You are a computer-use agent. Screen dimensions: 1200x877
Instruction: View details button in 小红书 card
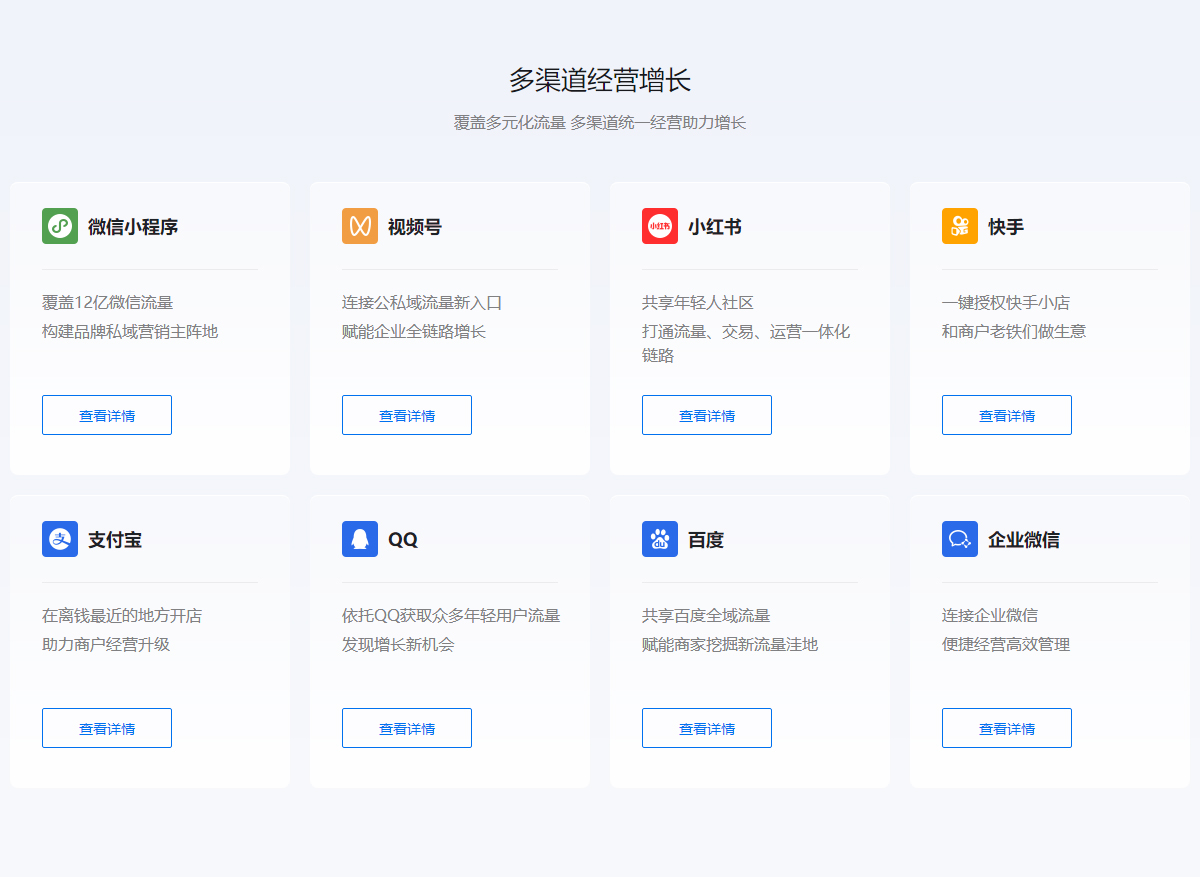[x=707, y=415]
